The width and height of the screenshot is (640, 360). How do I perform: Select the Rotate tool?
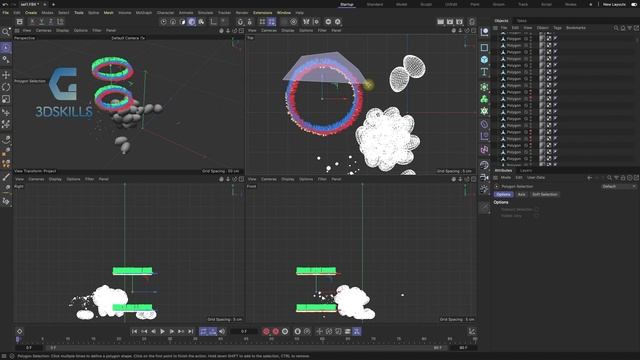(x=6, y=87)
